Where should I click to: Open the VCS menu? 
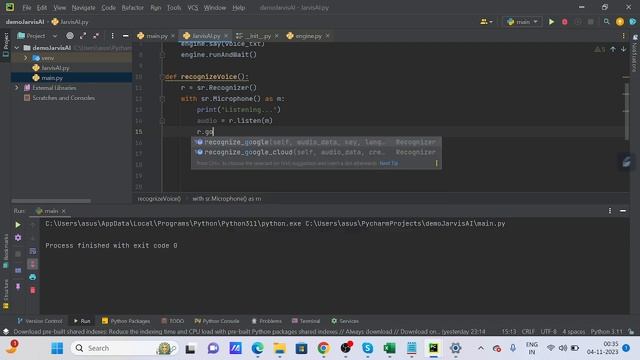point(193,8)
